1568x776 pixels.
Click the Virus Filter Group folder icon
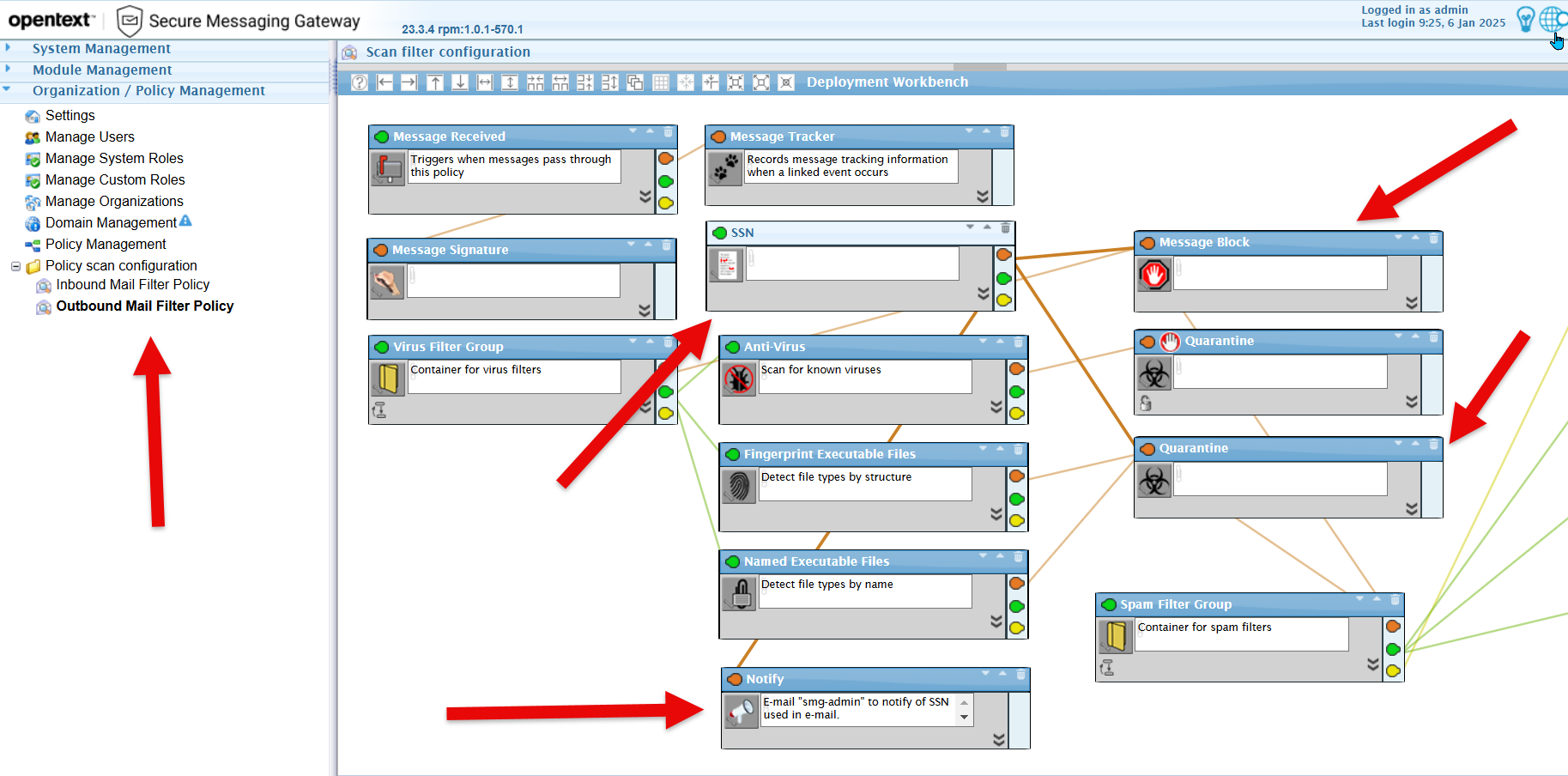click(x=388, y=379)
